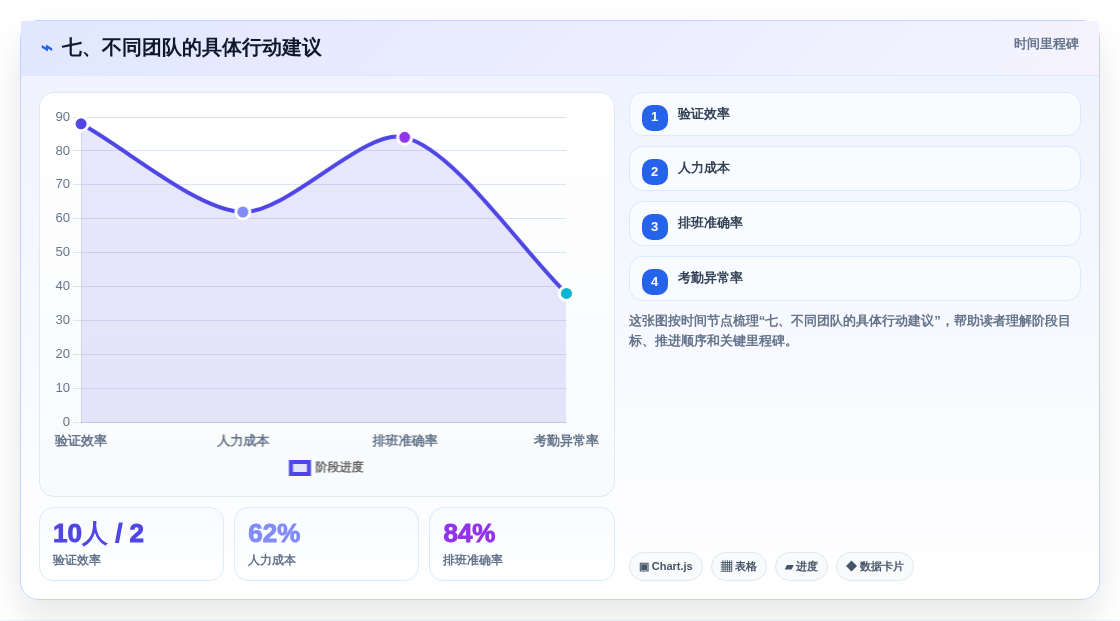Click the 84% 排班准确率 stat card
Image resolution: width=1120 pixels, height=621 pixels.
[521, 544]
